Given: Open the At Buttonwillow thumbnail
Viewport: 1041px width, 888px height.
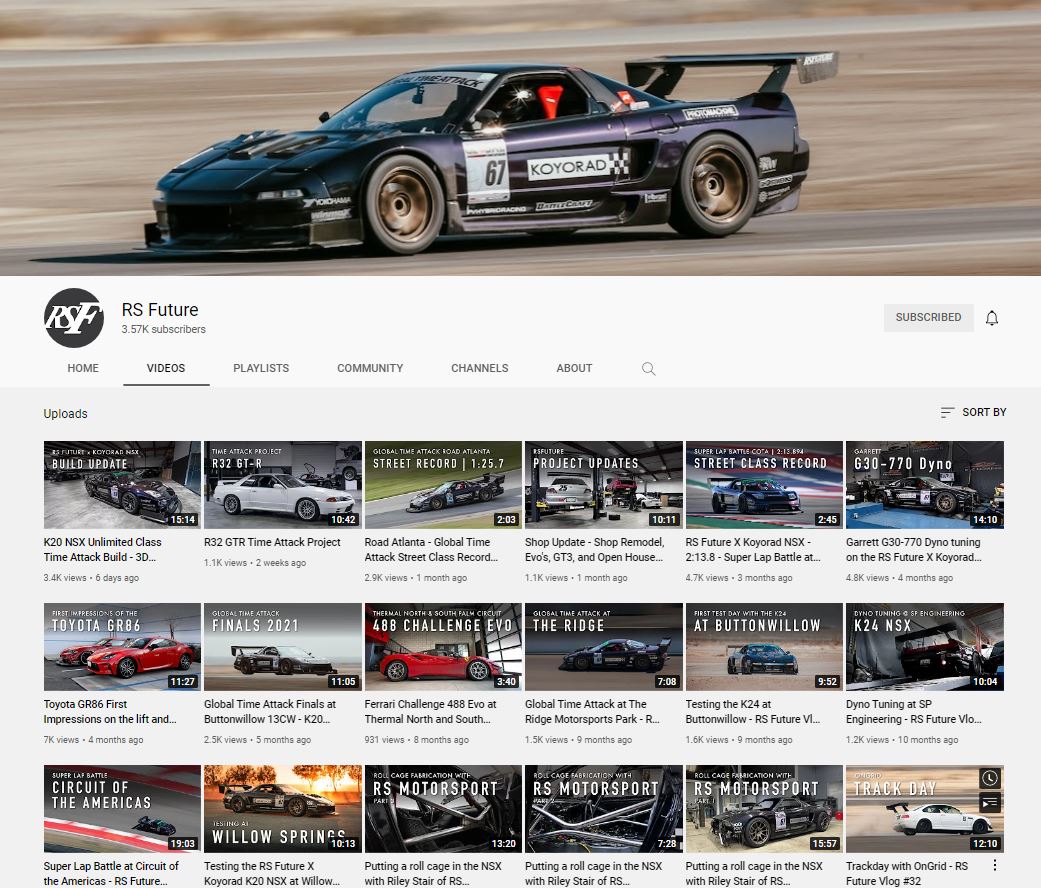Looking at the screenshot, I should coord(764,647).
